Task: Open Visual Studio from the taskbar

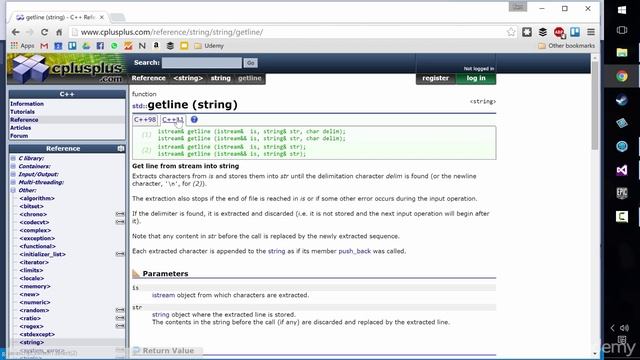Action: [622, 170]
